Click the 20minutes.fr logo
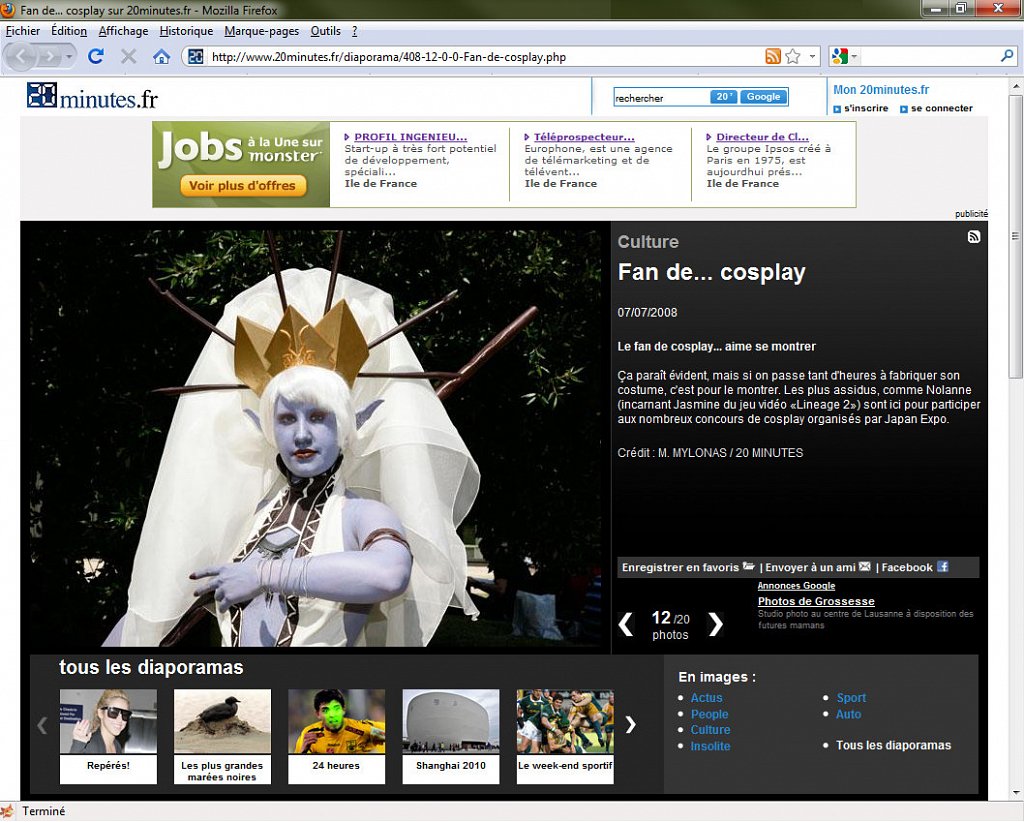Image resolution: width=1024 pixels, height=822 pixels. [92, 97]
